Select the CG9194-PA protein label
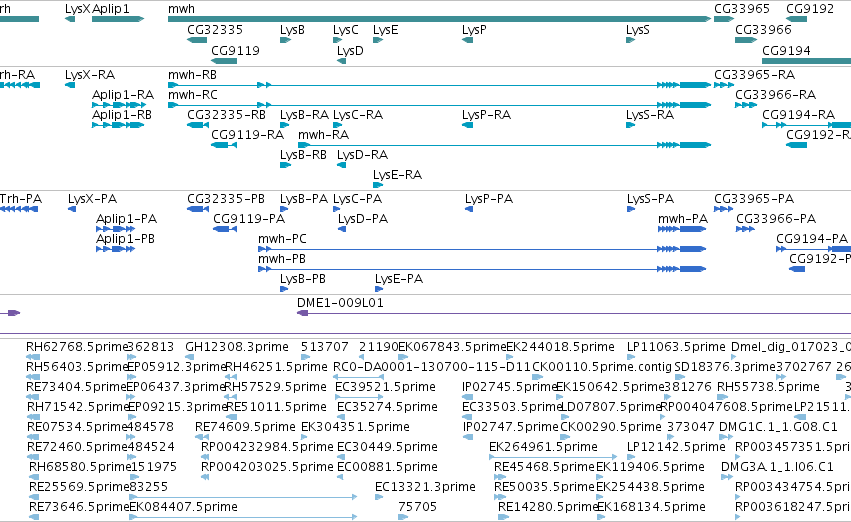 812,239
